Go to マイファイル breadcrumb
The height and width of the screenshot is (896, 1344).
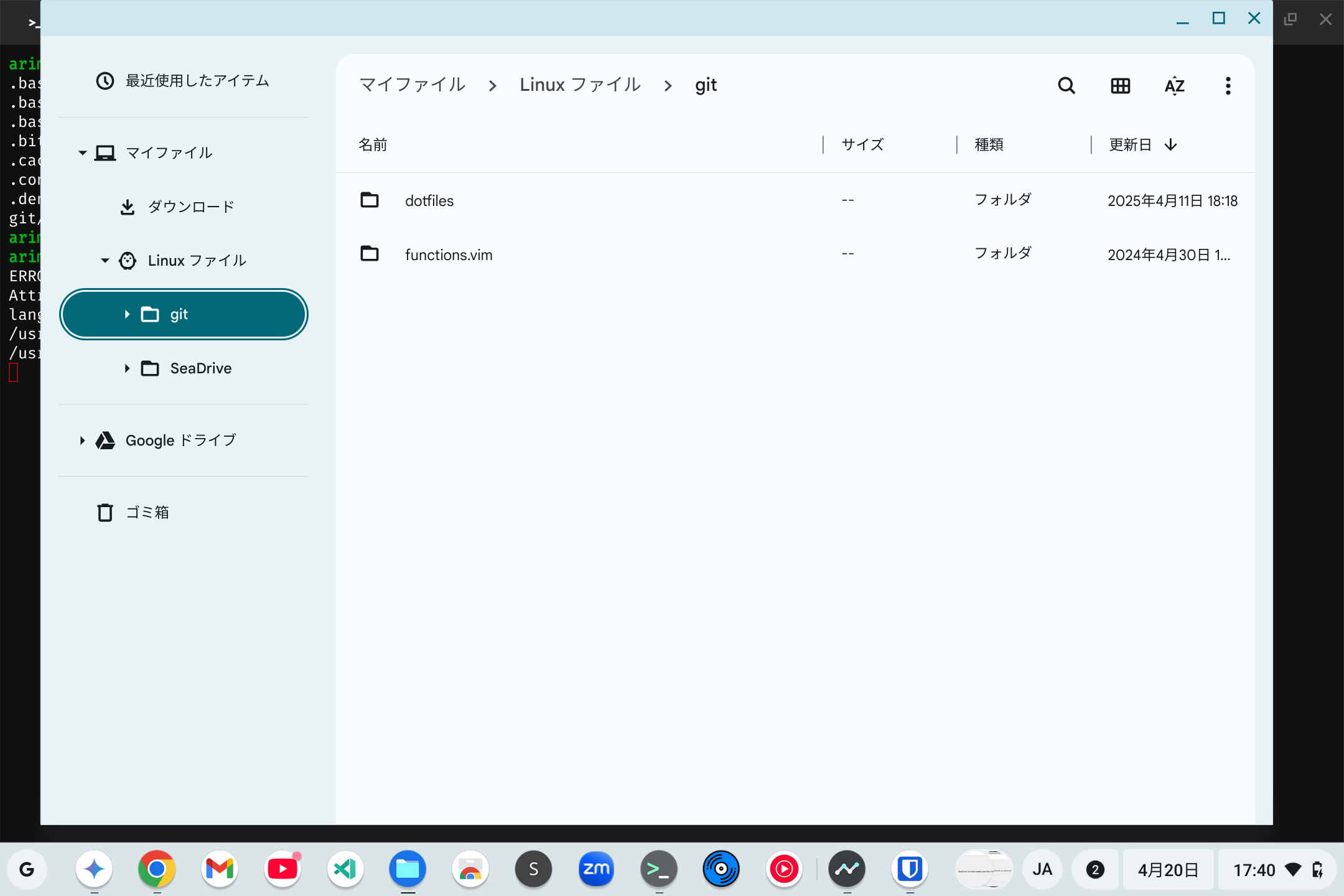[413, 85]
